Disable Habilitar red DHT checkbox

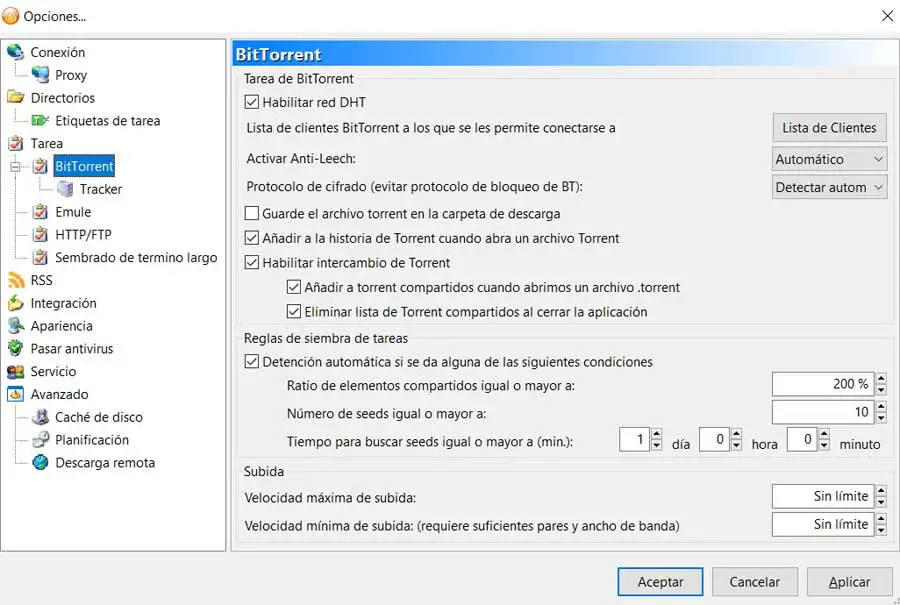251,102
